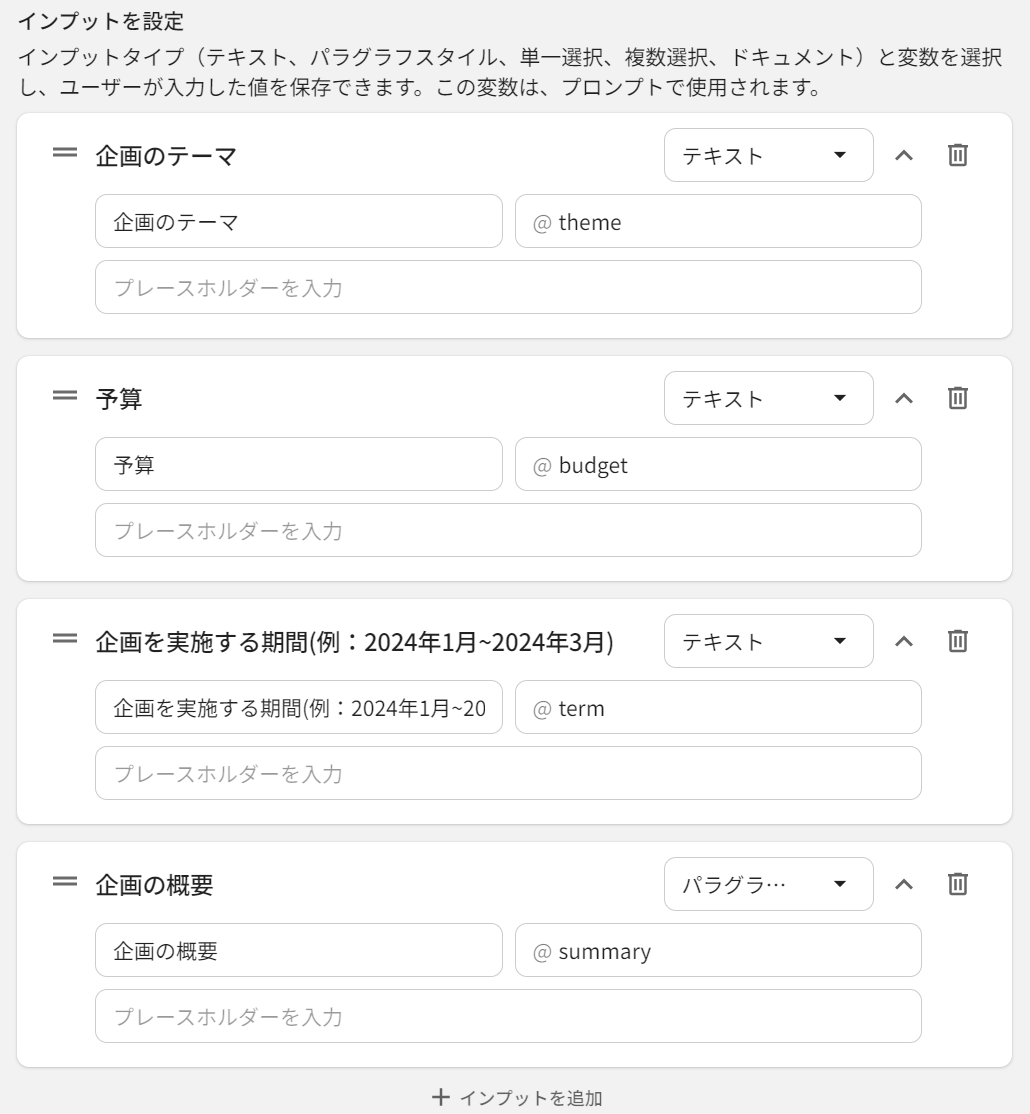Collapse the 企画のテーマ card
This screenshot has width=1030, height=1114.
[904, 155]
